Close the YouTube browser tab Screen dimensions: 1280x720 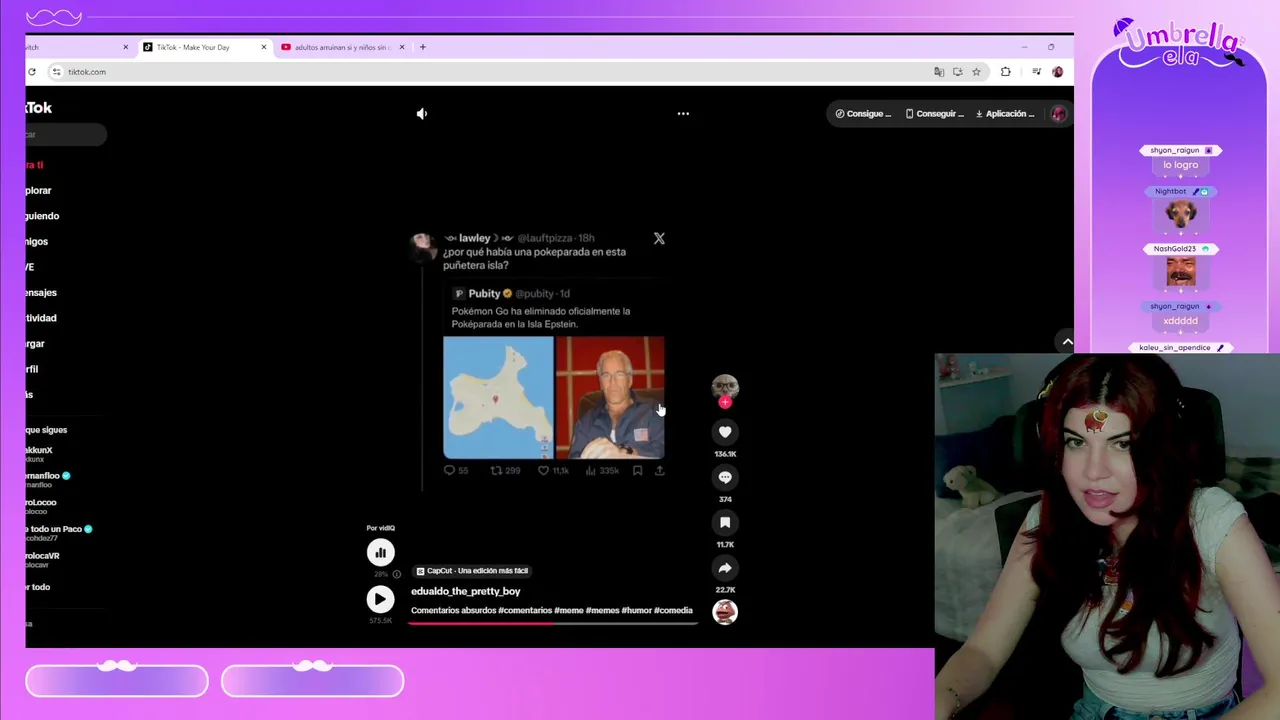(x=402, y=47)
